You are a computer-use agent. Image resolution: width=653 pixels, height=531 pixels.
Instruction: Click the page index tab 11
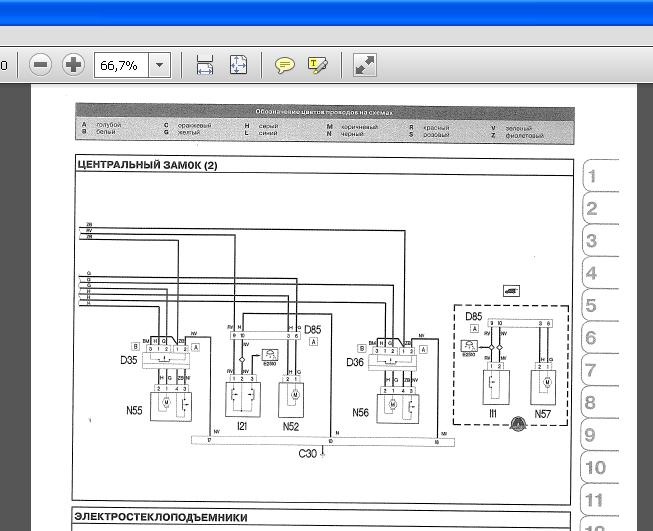(x=600, y=500)
